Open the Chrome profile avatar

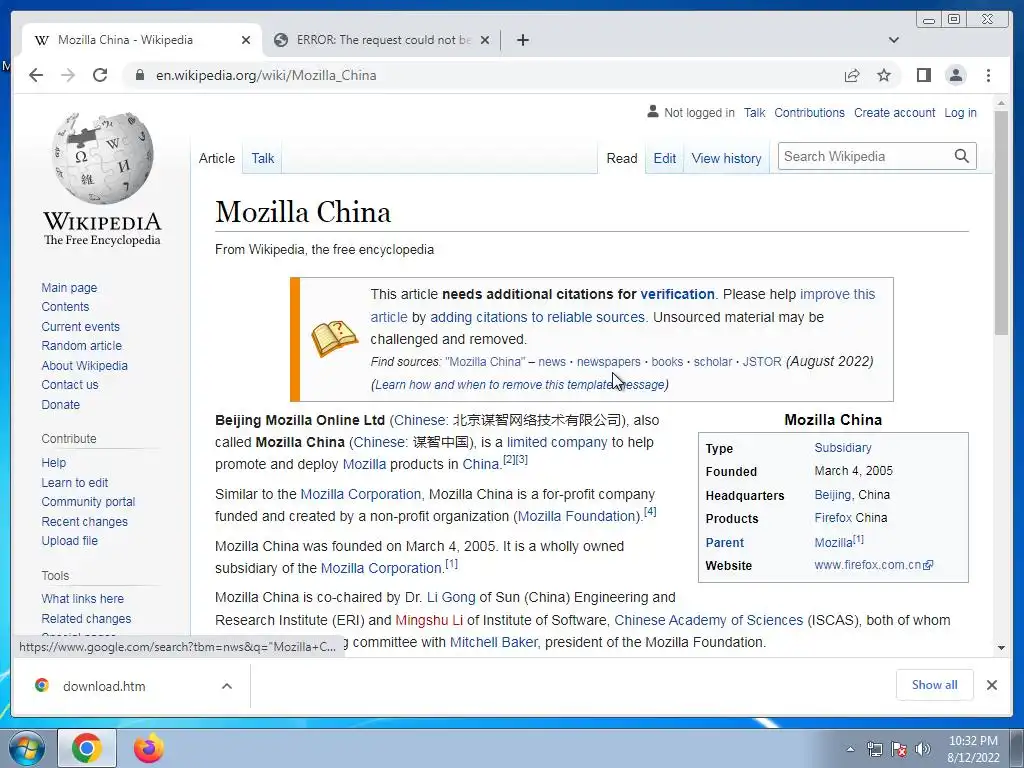[955, 75]
